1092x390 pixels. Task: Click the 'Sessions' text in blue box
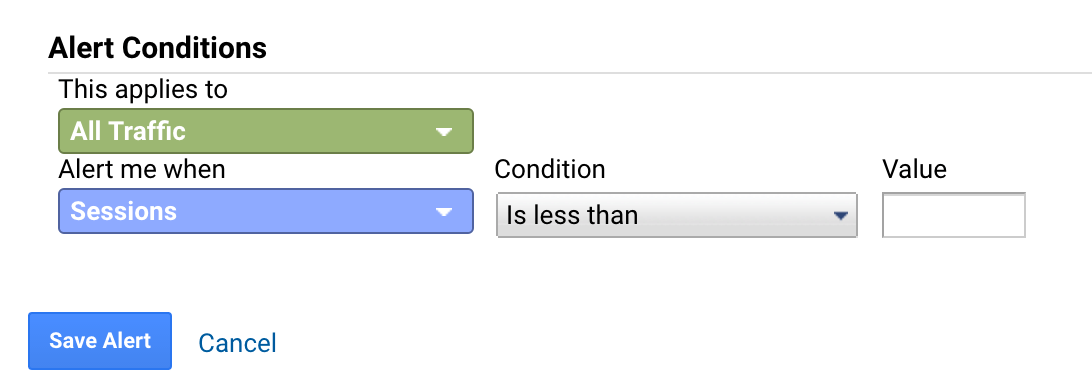click(x=123, y=211)
